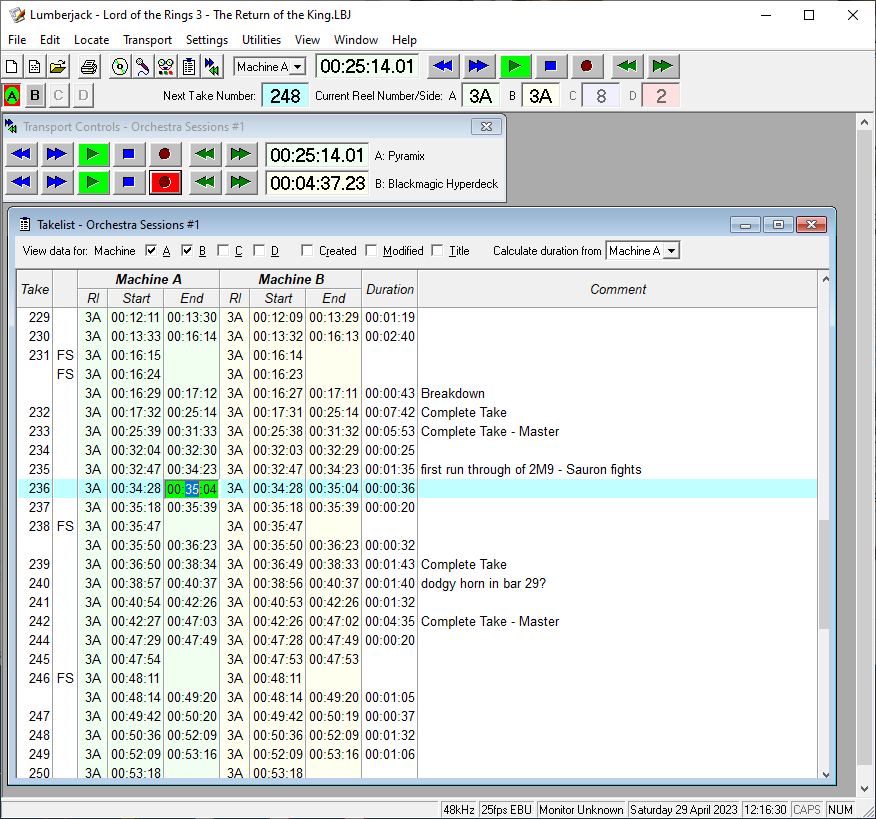Print using the printer toolbar icon
Screen dimensions: 876x819
[89, 67]
